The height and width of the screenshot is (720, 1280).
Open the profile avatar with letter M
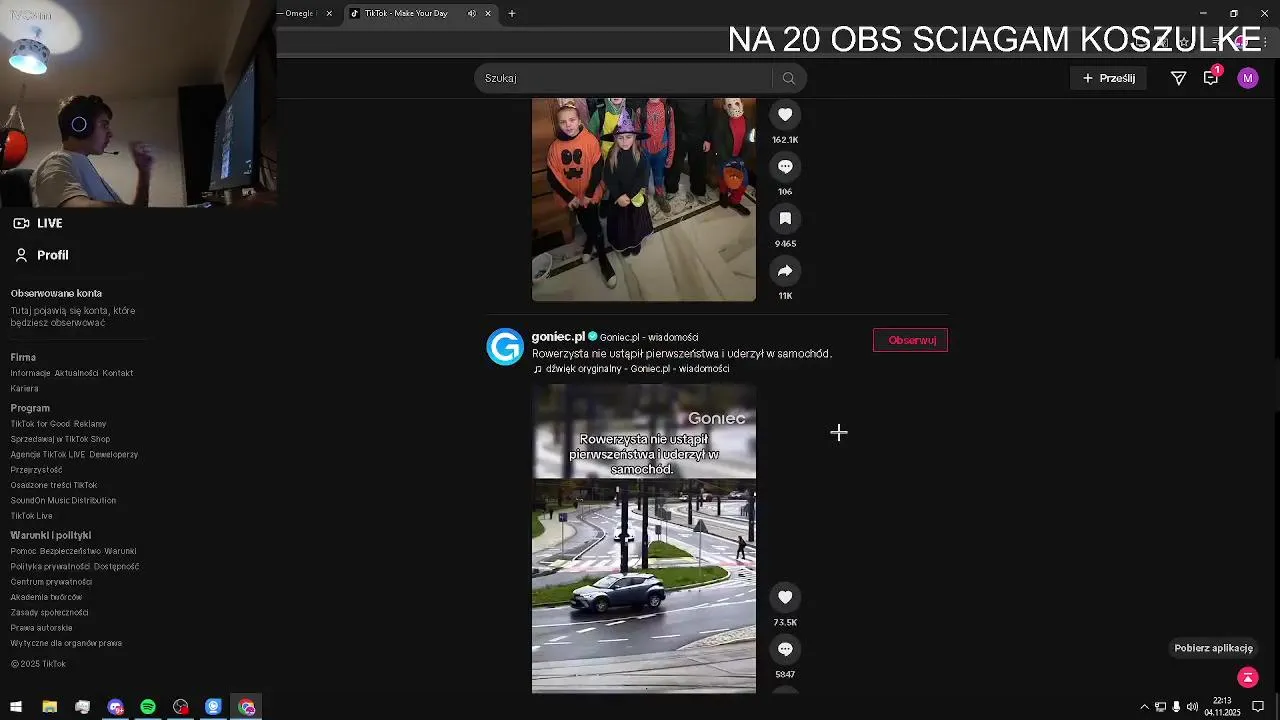[1247, 78]
